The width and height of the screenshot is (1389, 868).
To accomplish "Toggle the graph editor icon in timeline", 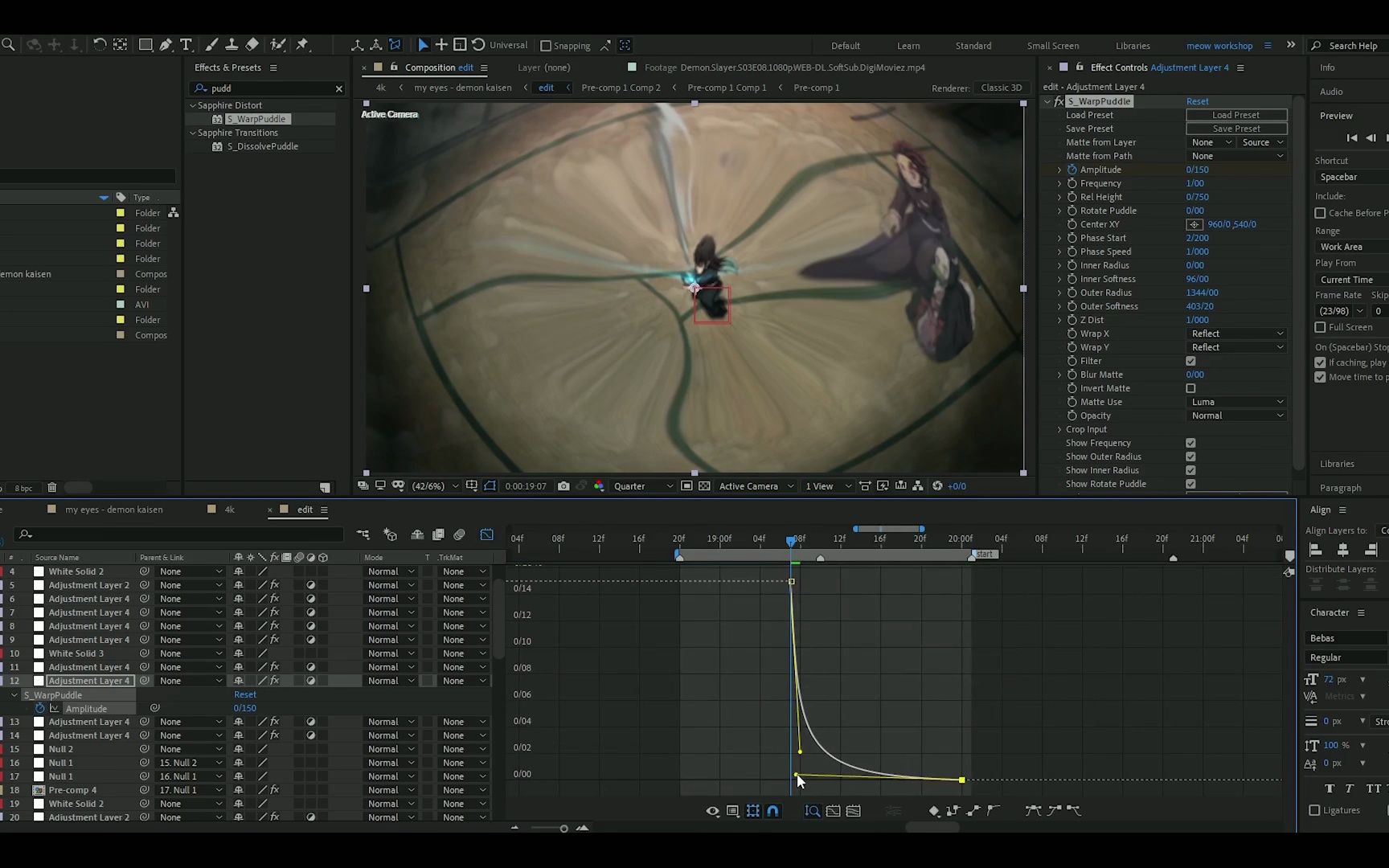I will [486, 534].
